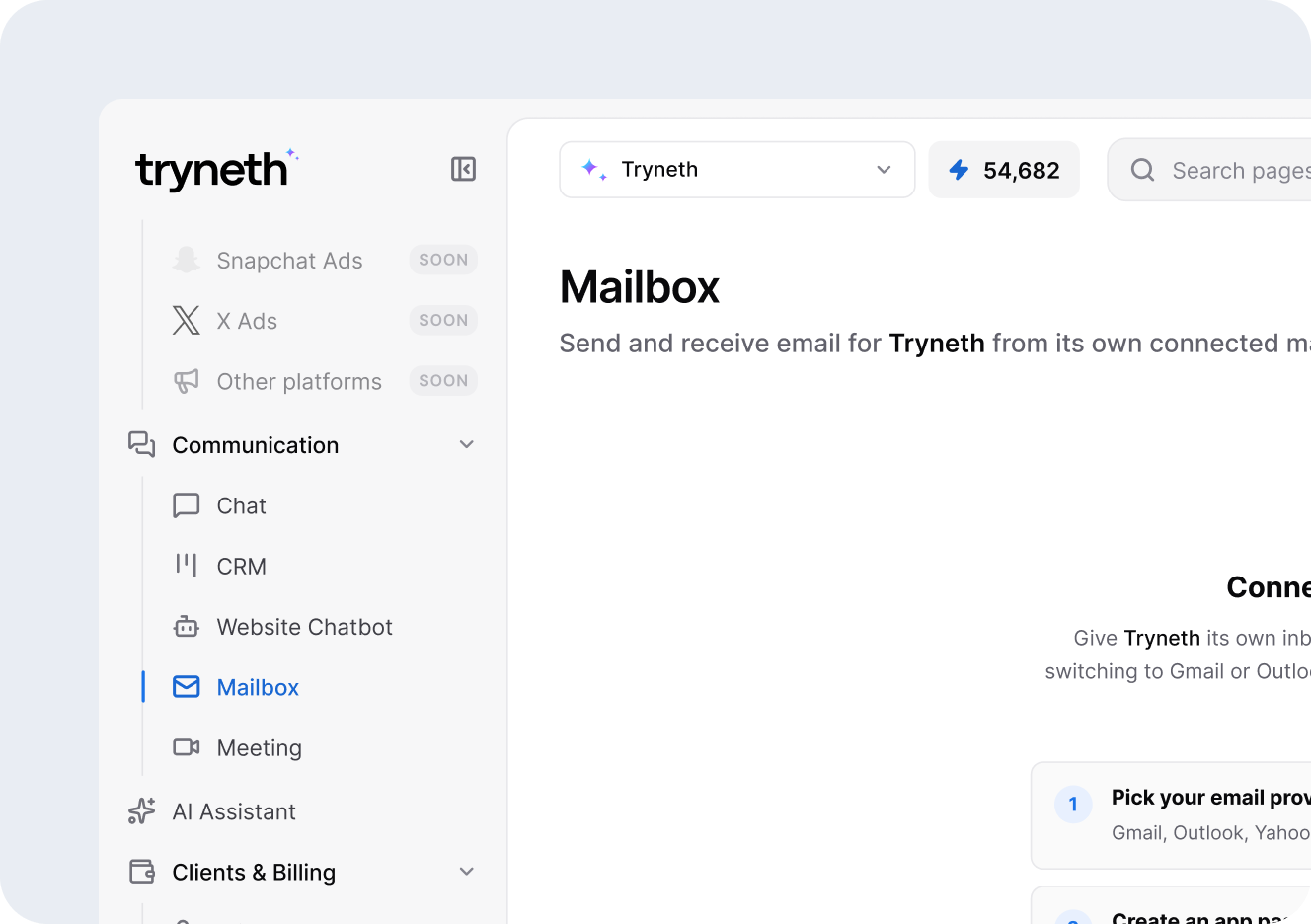Image resolution: width=1311 pixels, height=924 pixels.
Task: Collapse the Clients & Billing chevron
Action: click(x=467, y=871)
